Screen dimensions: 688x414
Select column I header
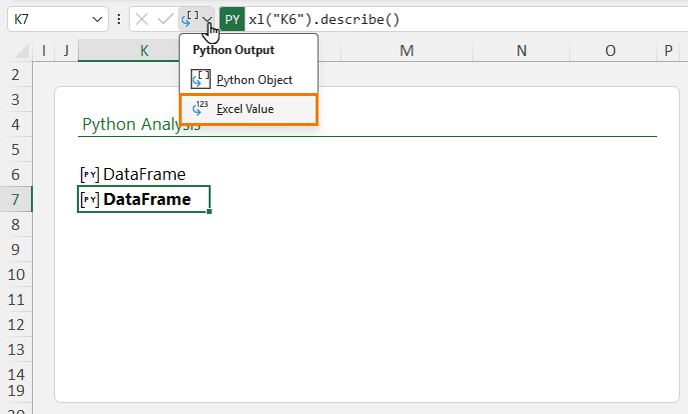tap(43, 50)
